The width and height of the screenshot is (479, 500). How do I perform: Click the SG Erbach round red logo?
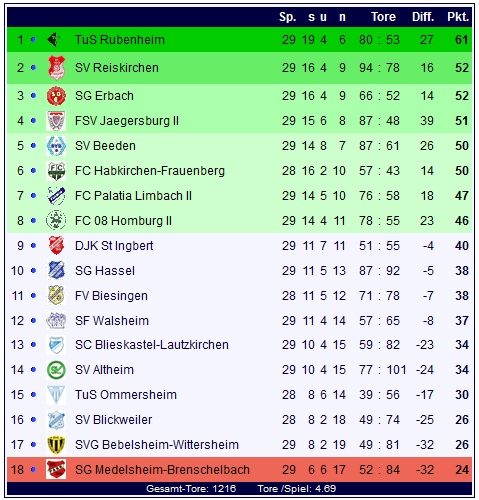[56, 96]
